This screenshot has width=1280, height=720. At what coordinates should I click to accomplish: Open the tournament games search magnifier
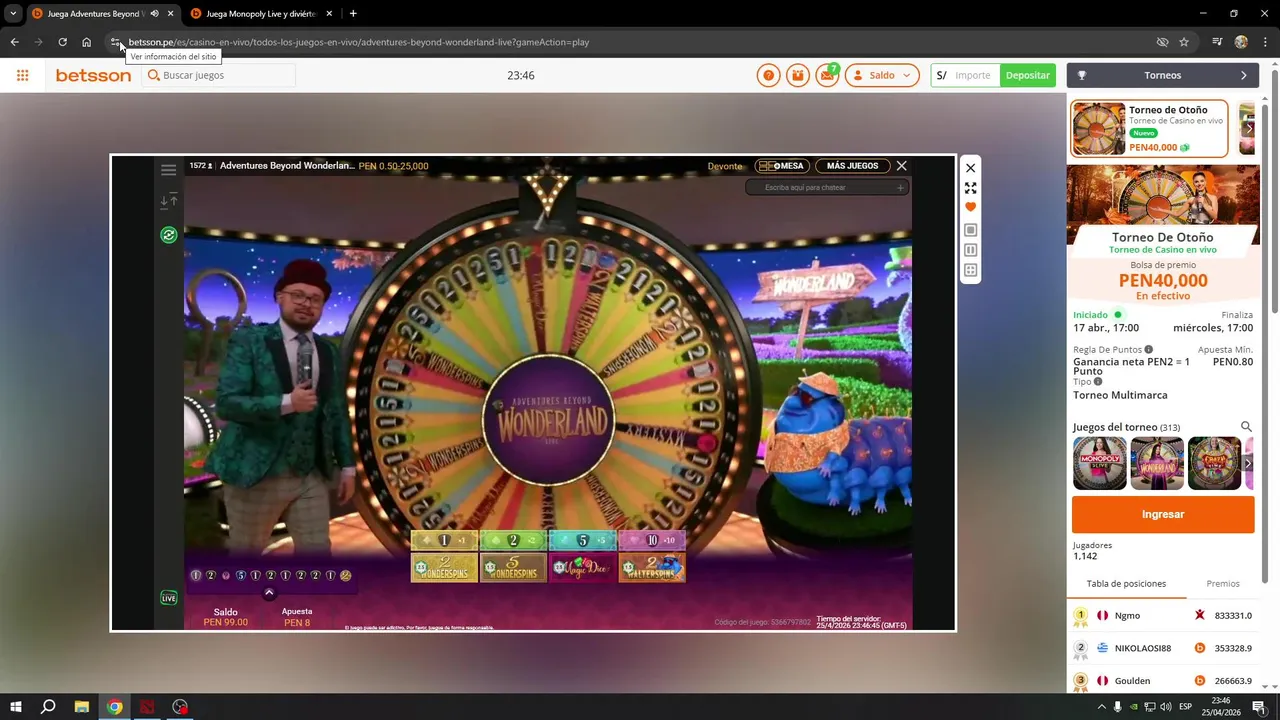click(x=1246, y=427)
